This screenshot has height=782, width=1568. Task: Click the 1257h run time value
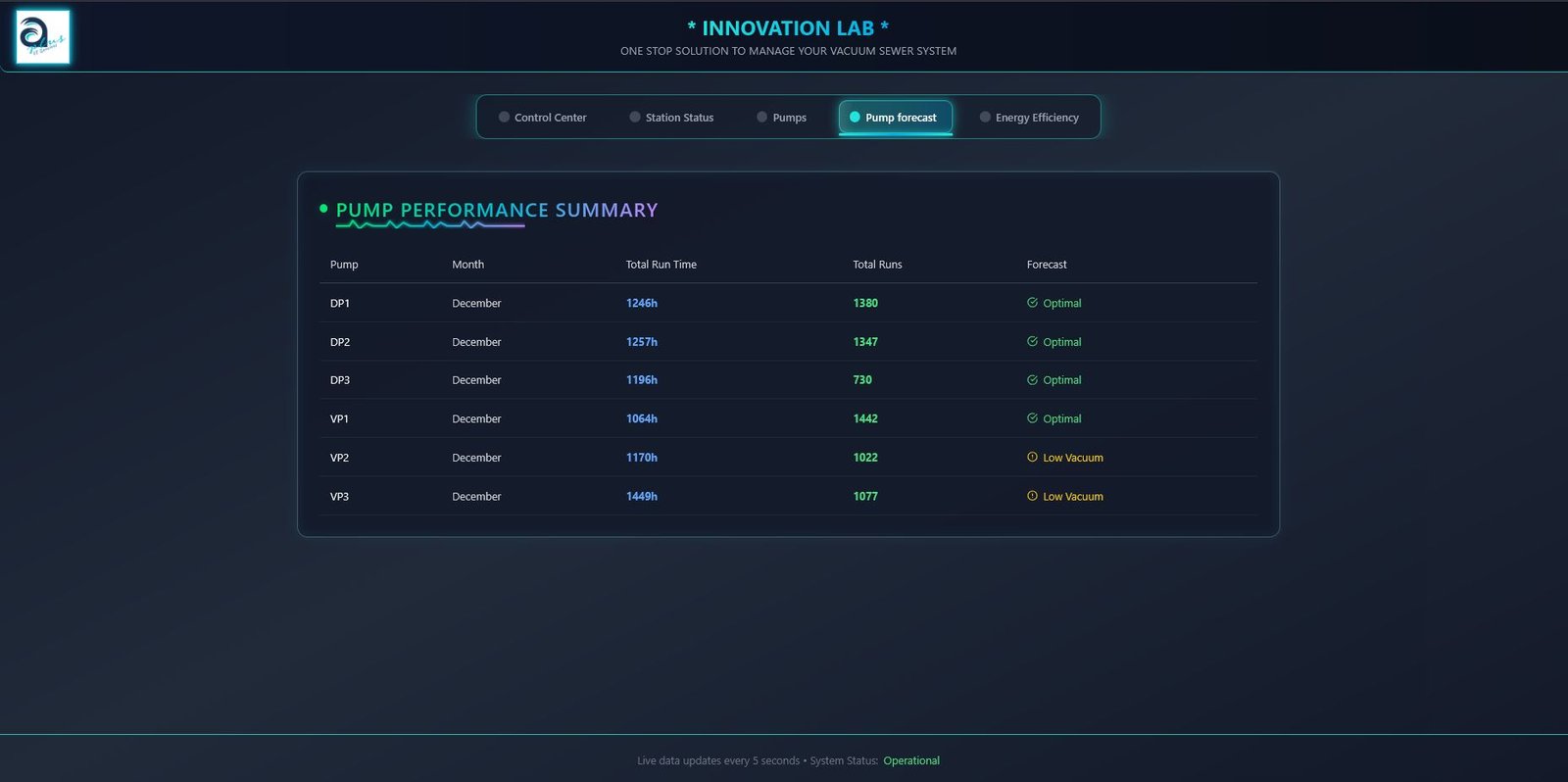click(x=642, y=342)
